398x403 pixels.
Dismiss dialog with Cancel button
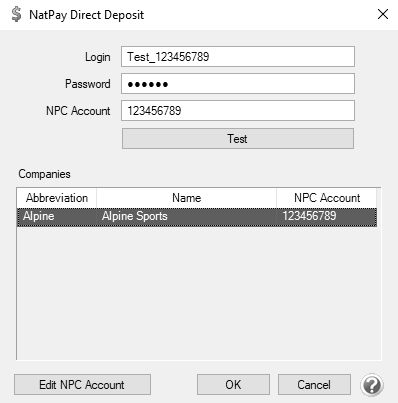[314, 385]
